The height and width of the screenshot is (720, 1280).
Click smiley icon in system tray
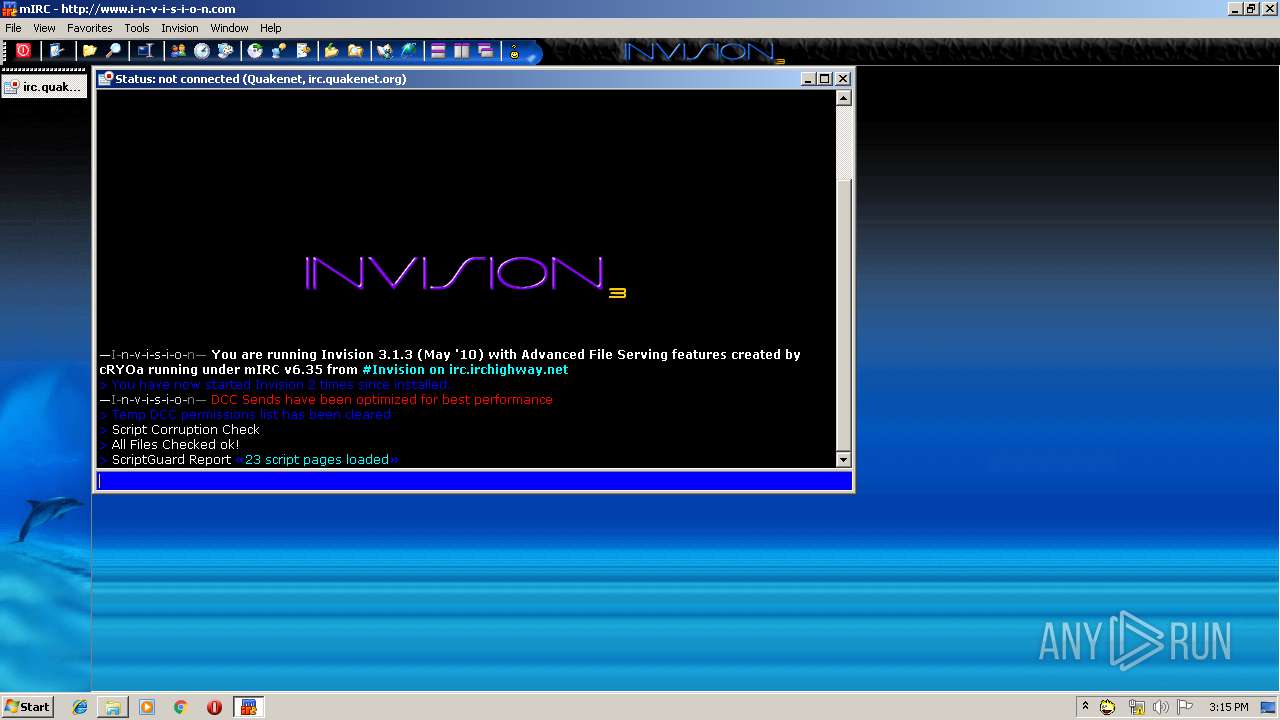click(1108, 707)
